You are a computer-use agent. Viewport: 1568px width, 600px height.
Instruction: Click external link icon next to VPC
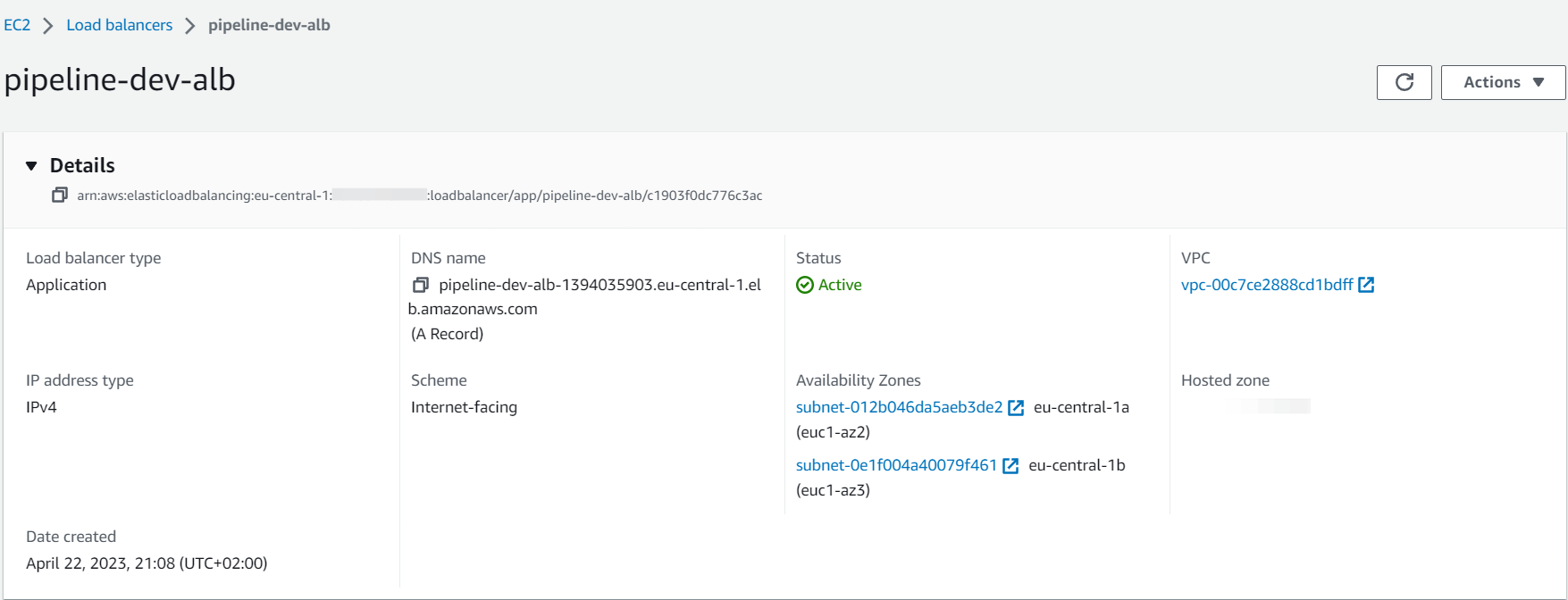pyautogui.click(x=1366, y=285)
